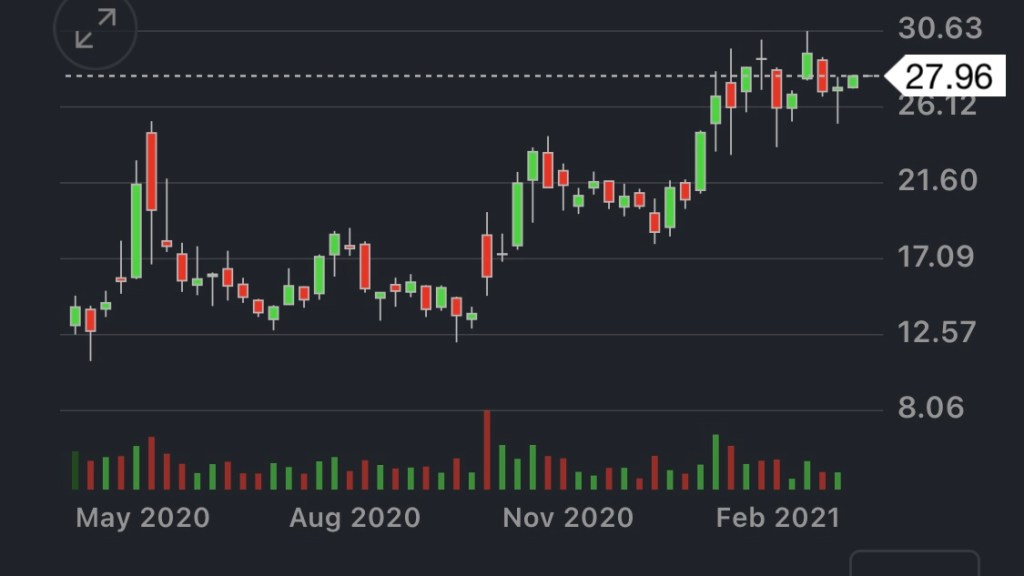Click the 27.96 current price tag
1024x576 pixels.
948,76
